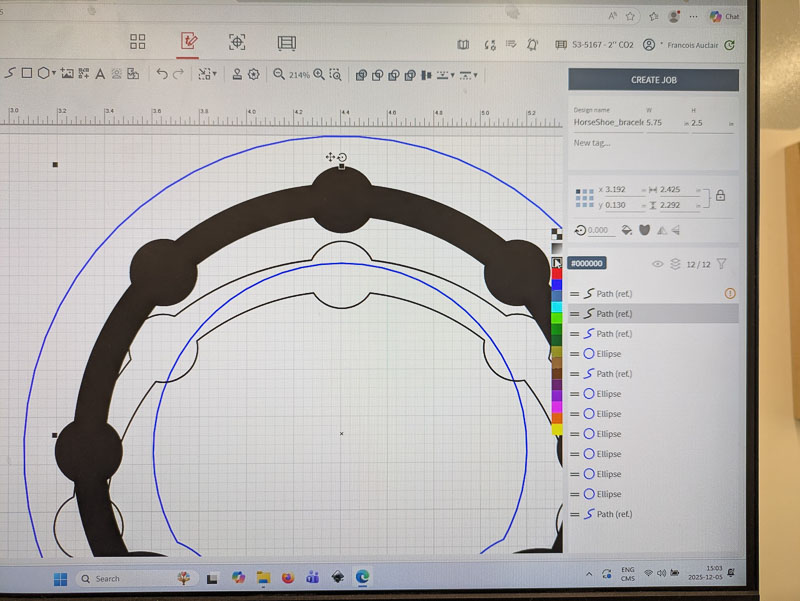Pick the red color swatch
This screenshot has height=601, width=800.
[x=557, y=274]
